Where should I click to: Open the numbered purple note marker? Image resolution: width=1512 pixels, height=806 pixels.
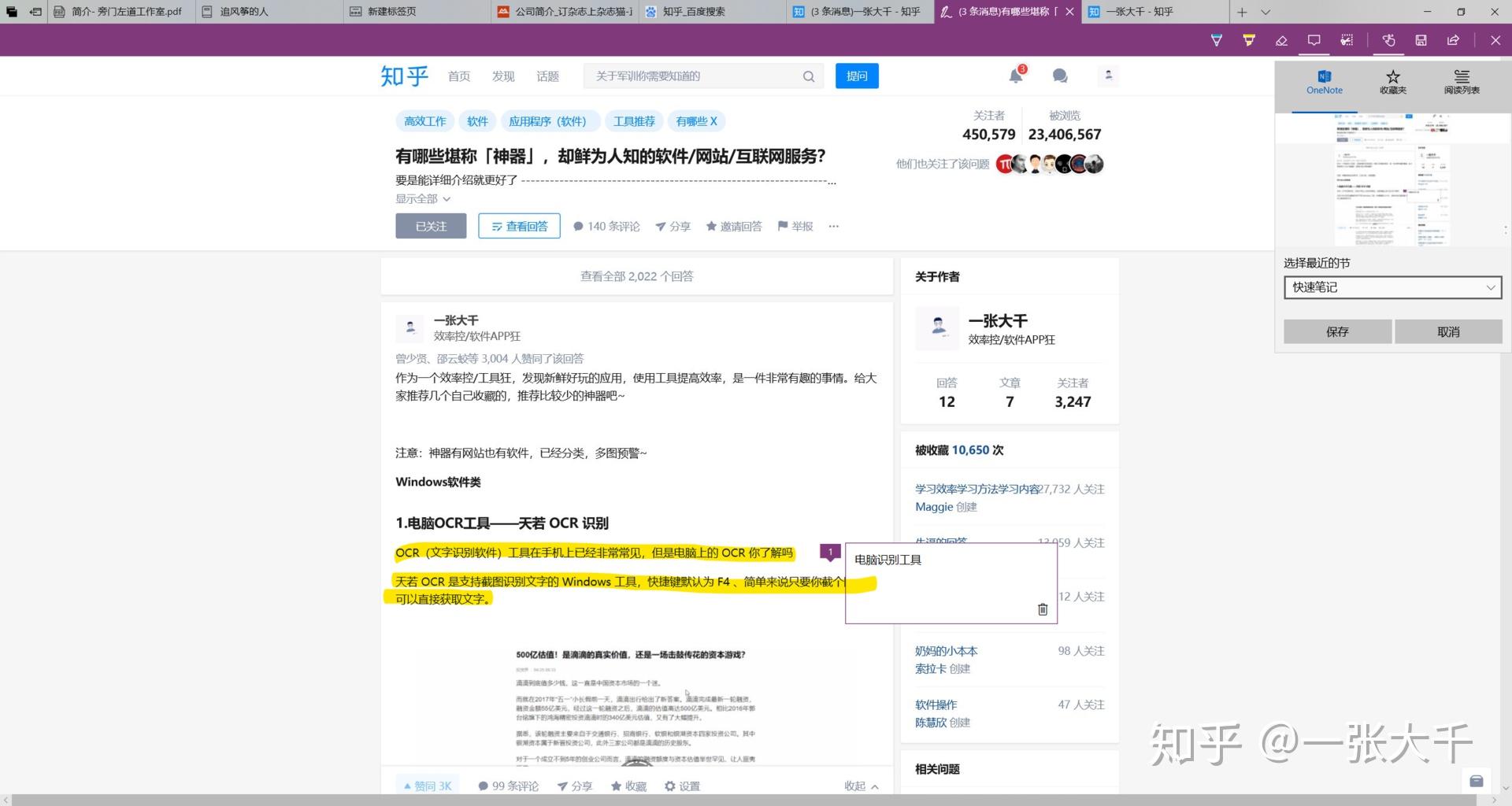click(830, 552)
